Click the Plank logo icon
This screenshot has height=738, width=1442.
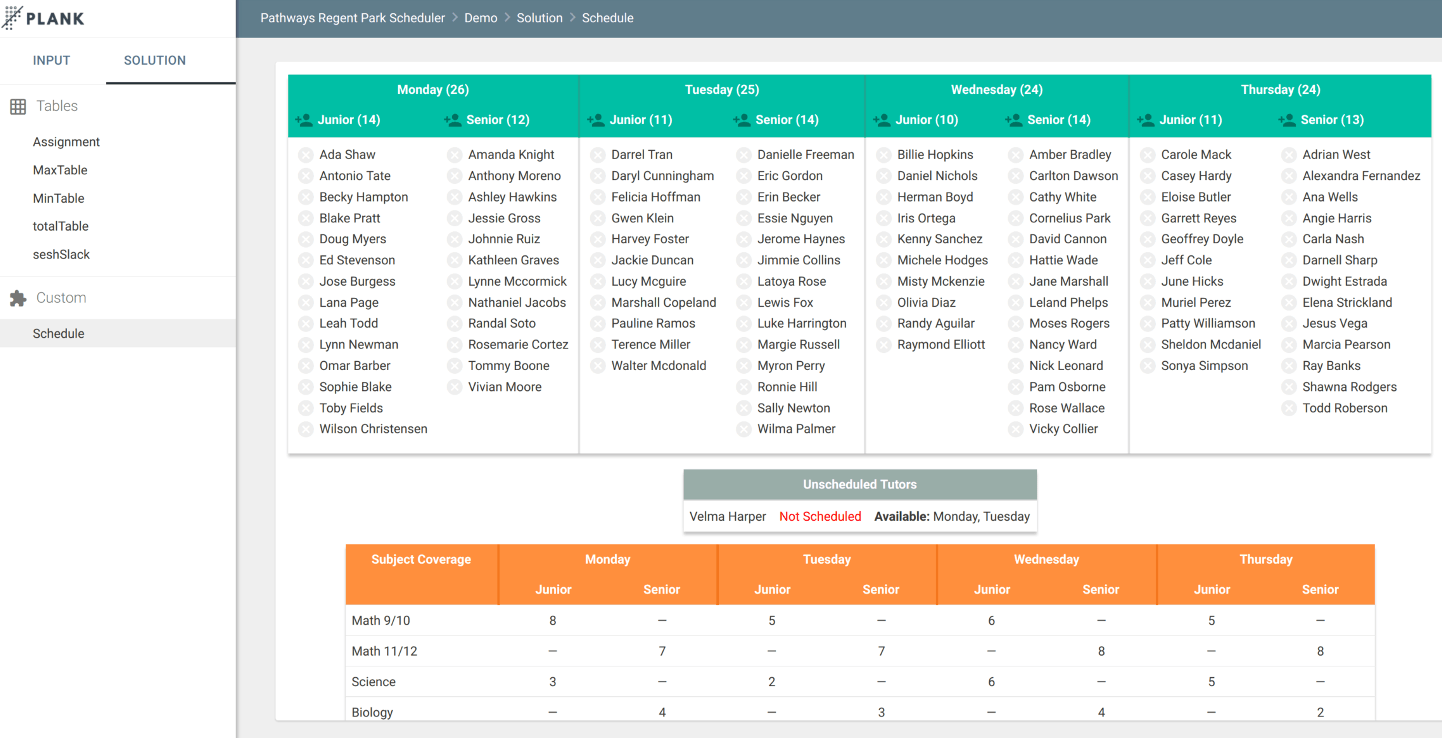pos(13,18)
